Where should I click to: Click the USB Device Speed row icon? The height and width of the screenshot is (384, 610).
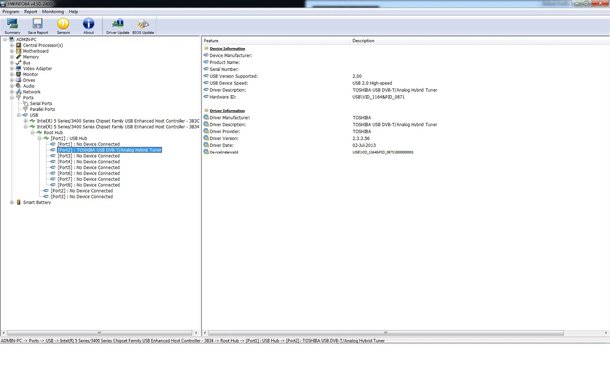[x=206, y=83]
